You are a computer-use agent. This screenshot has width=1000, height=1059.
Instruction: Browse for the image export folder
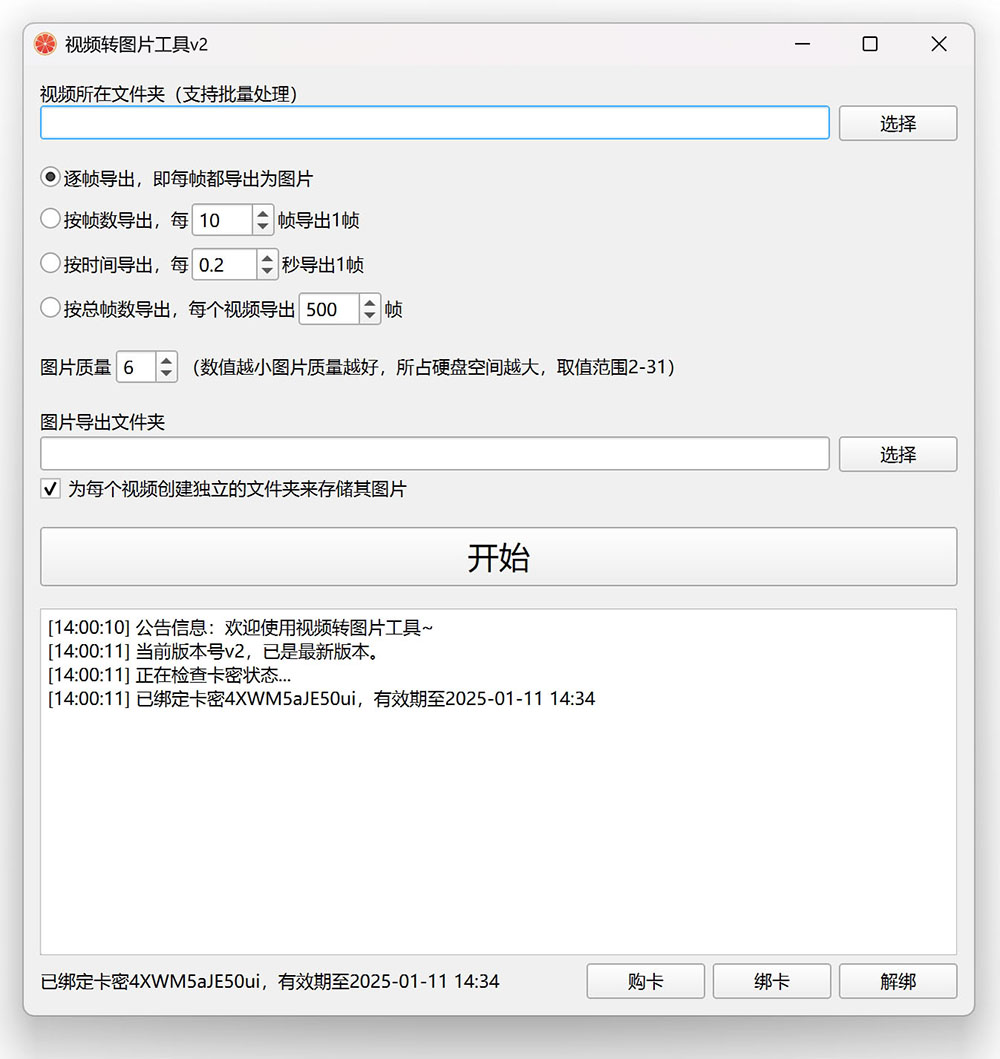(x=897, y=454)
